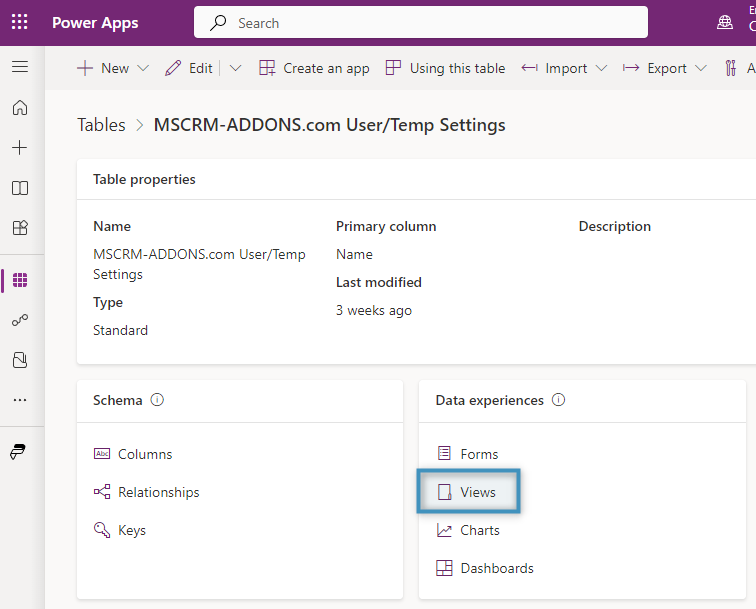Click the search magnifier icon
756x609 pixels.
click(218, 22)
